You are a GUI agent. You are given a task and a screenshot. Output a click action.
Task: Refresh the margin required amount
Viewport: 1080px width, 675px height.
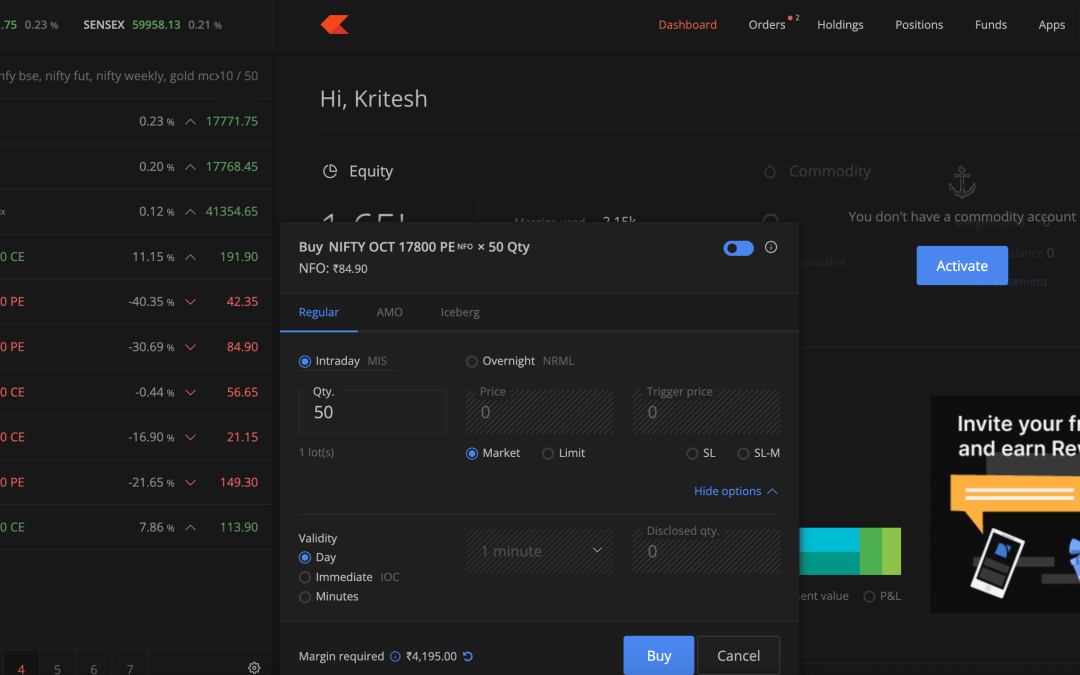pyautogui.click(x=468, y=656)
